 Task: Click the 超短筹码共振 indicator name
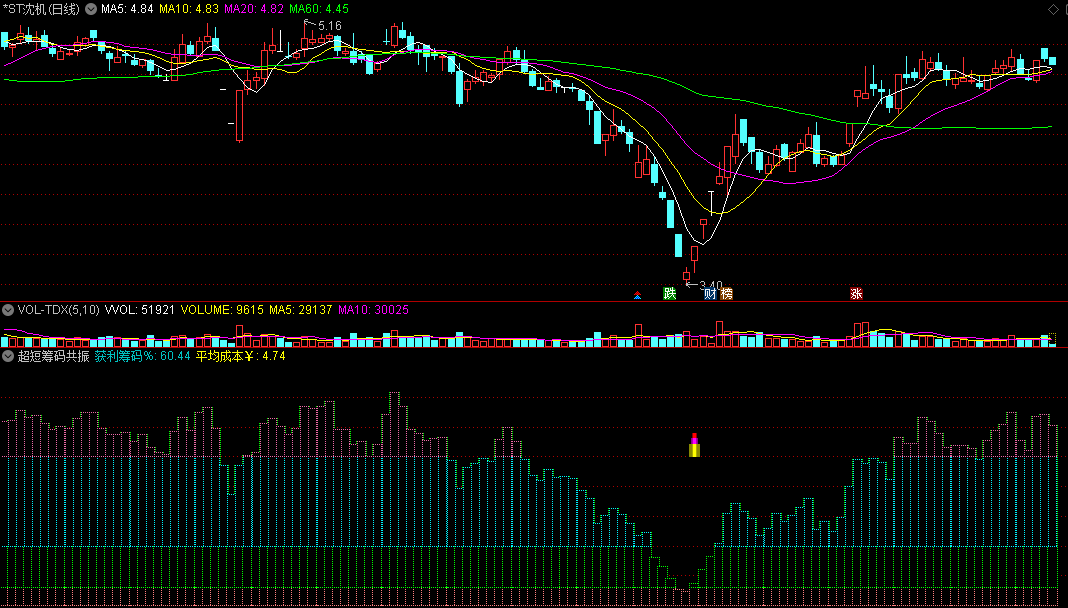click(53, 356)
